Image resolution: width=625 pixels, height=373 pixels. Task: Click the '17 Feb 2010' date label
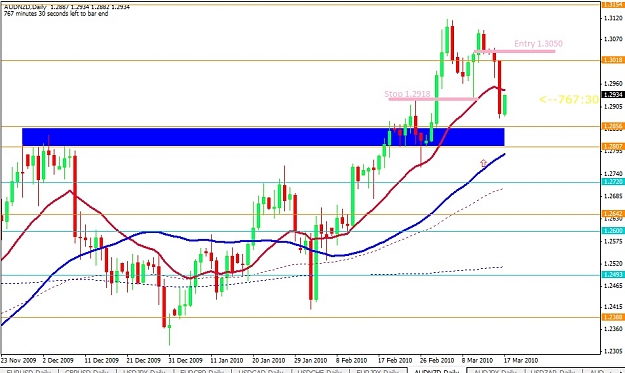tap(395, 360)
